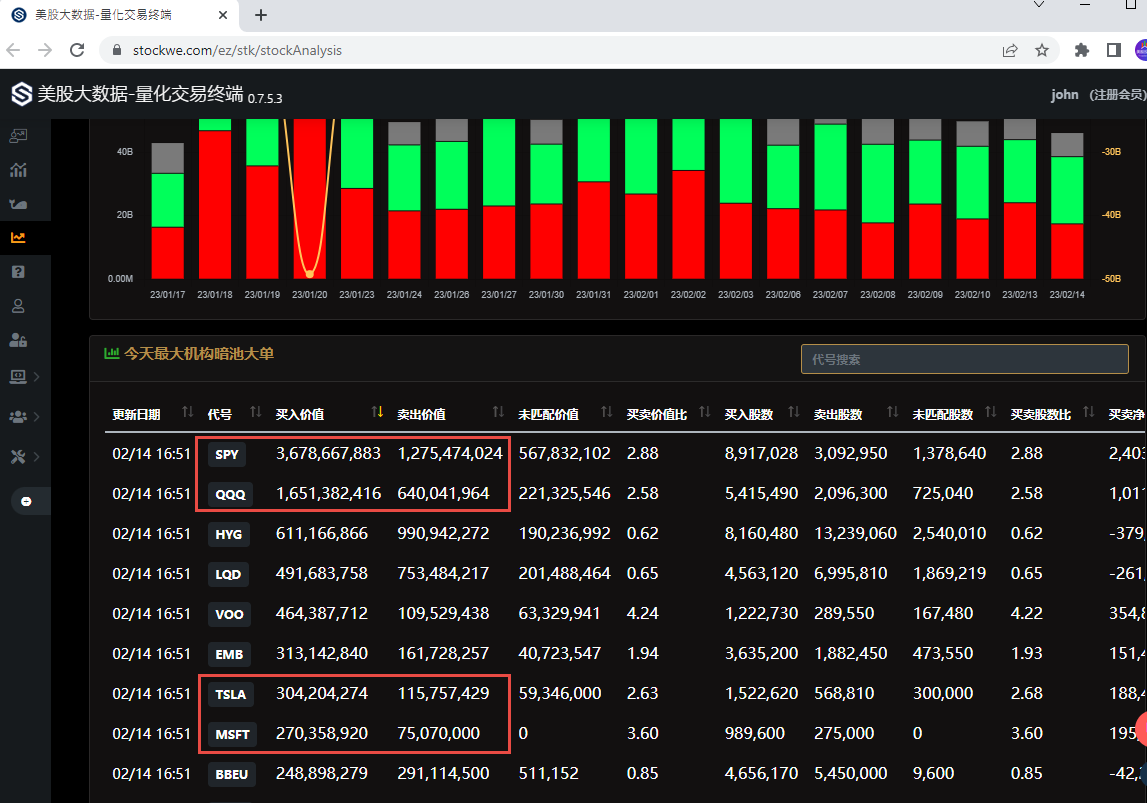1147x803 pixels.
Task: Click SPY buy value 3,678,667,883
Action: [328, 453]
